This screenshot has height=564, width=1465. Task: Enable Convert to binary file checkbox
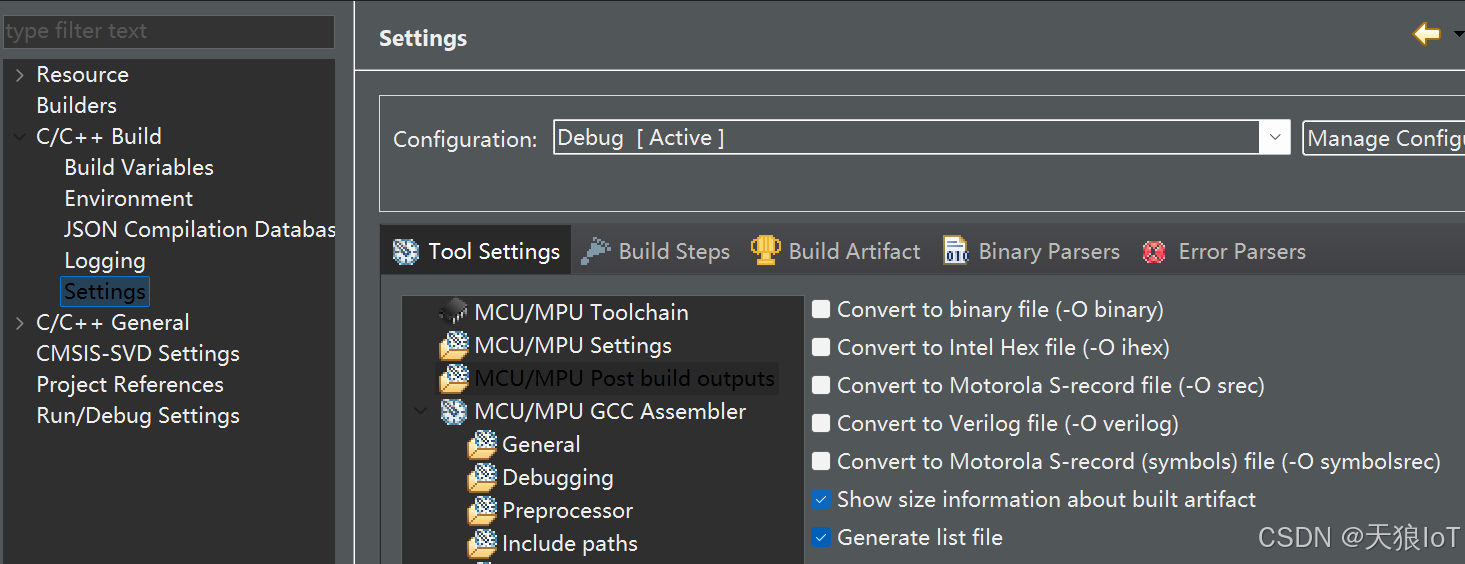pyautogui.click(x=821, y=310)
